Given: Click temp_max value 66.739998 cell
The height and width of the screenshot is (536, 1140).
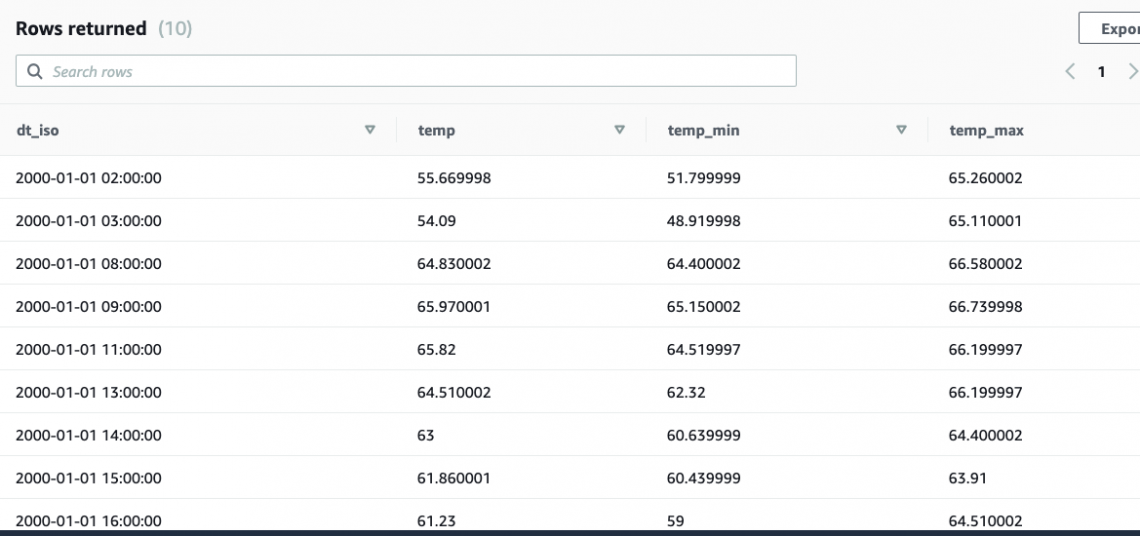Looking at the screenshot, I should click(x=985, y=307).
